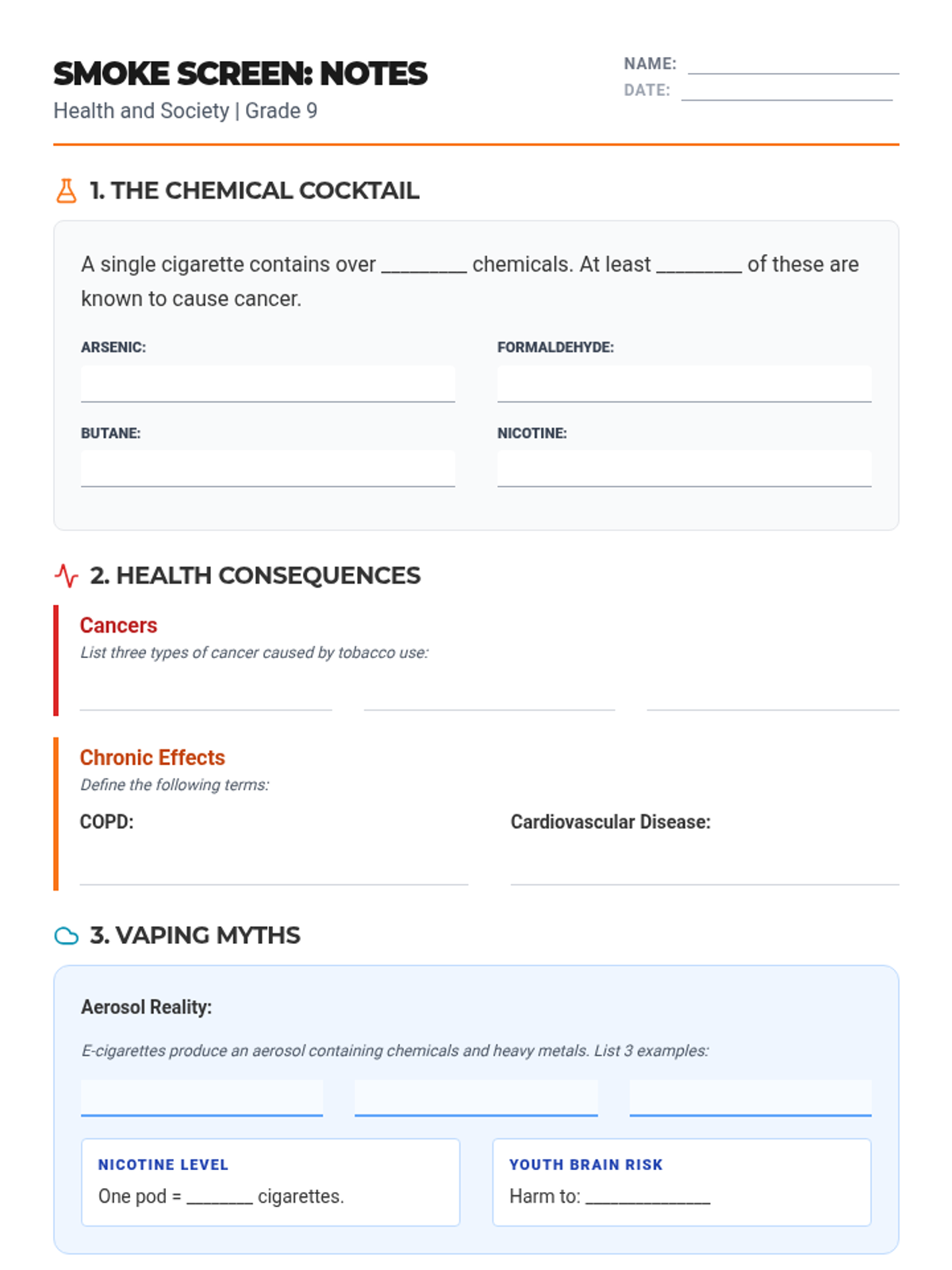Click the Formaldehyde answer box
Image resolution: width=952 pixels, height=1270 pixels.
coord(684,384)
